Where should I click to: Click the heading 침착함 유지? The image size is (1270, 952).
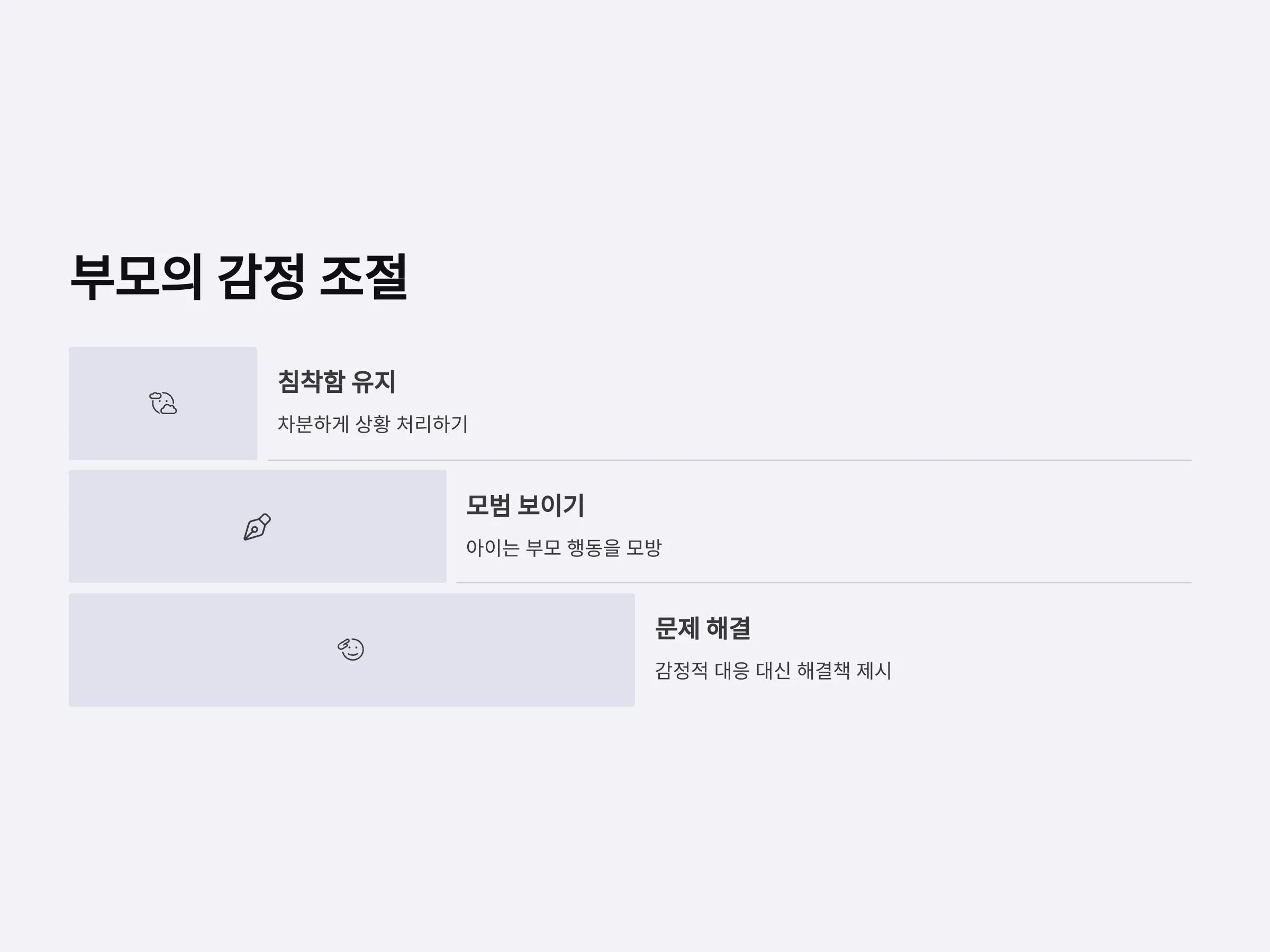(337, 382)
